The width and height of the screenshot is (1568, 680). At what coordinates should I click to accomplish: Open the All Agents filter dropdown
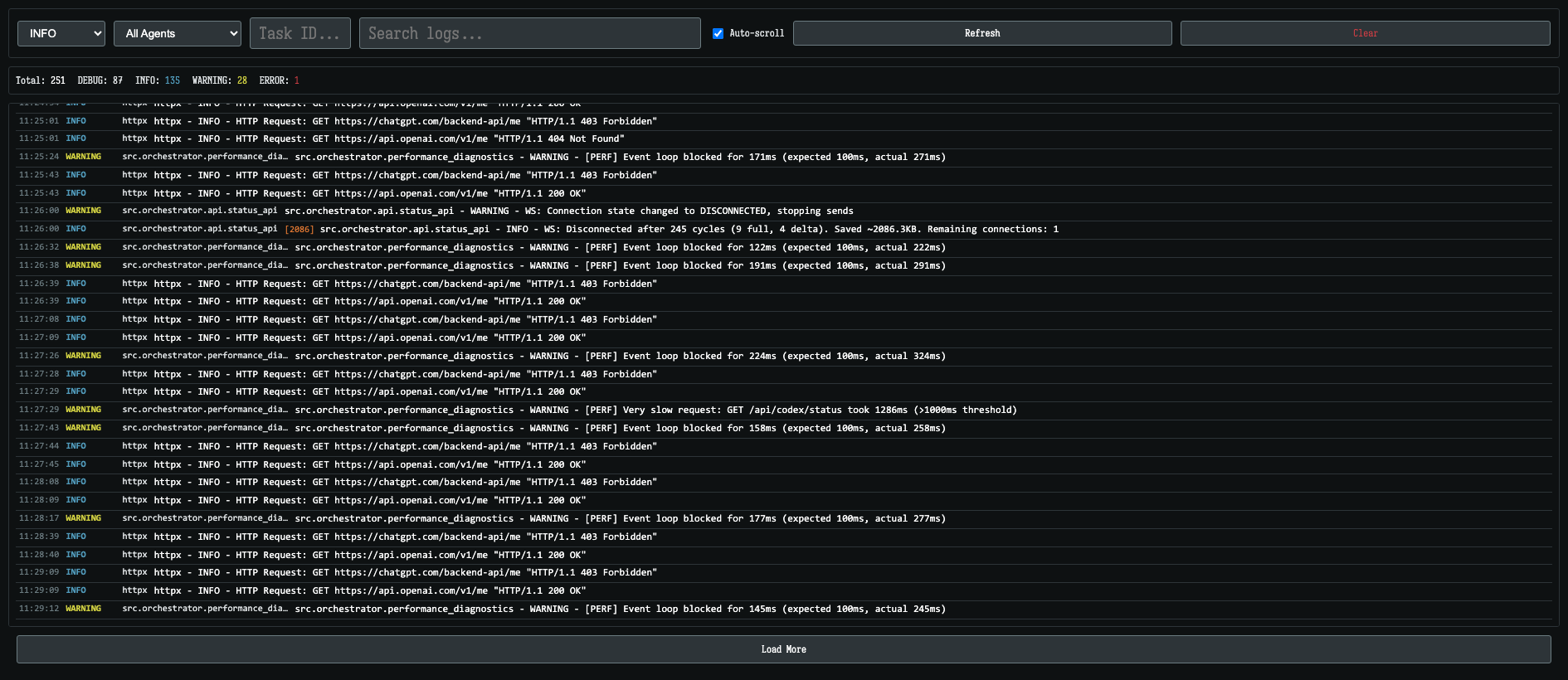[x=178, y=33]
